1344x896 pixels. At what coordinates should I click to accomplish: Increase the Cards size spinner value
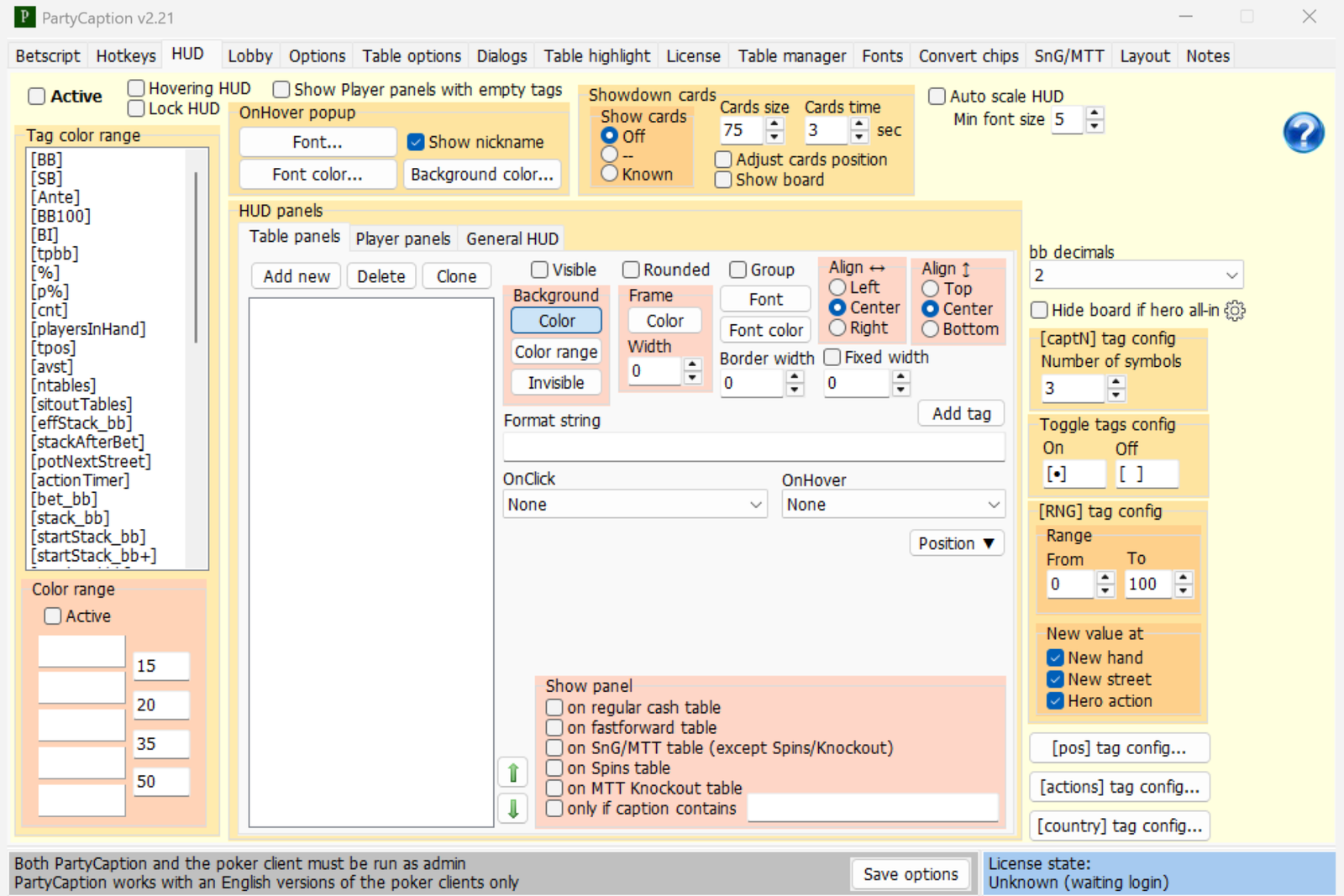[774, 123]
